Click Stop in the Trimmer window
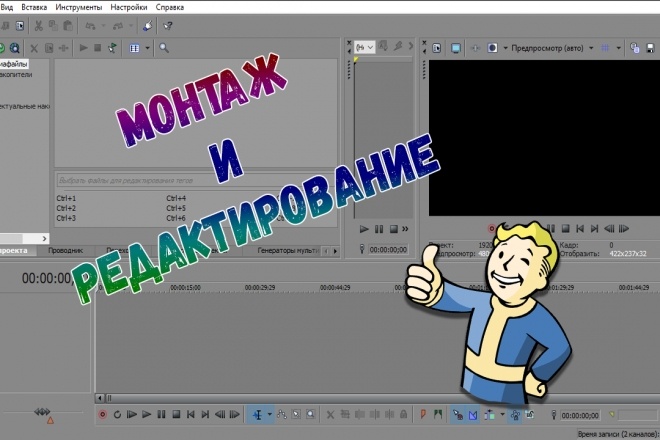 tap(394, 229)
